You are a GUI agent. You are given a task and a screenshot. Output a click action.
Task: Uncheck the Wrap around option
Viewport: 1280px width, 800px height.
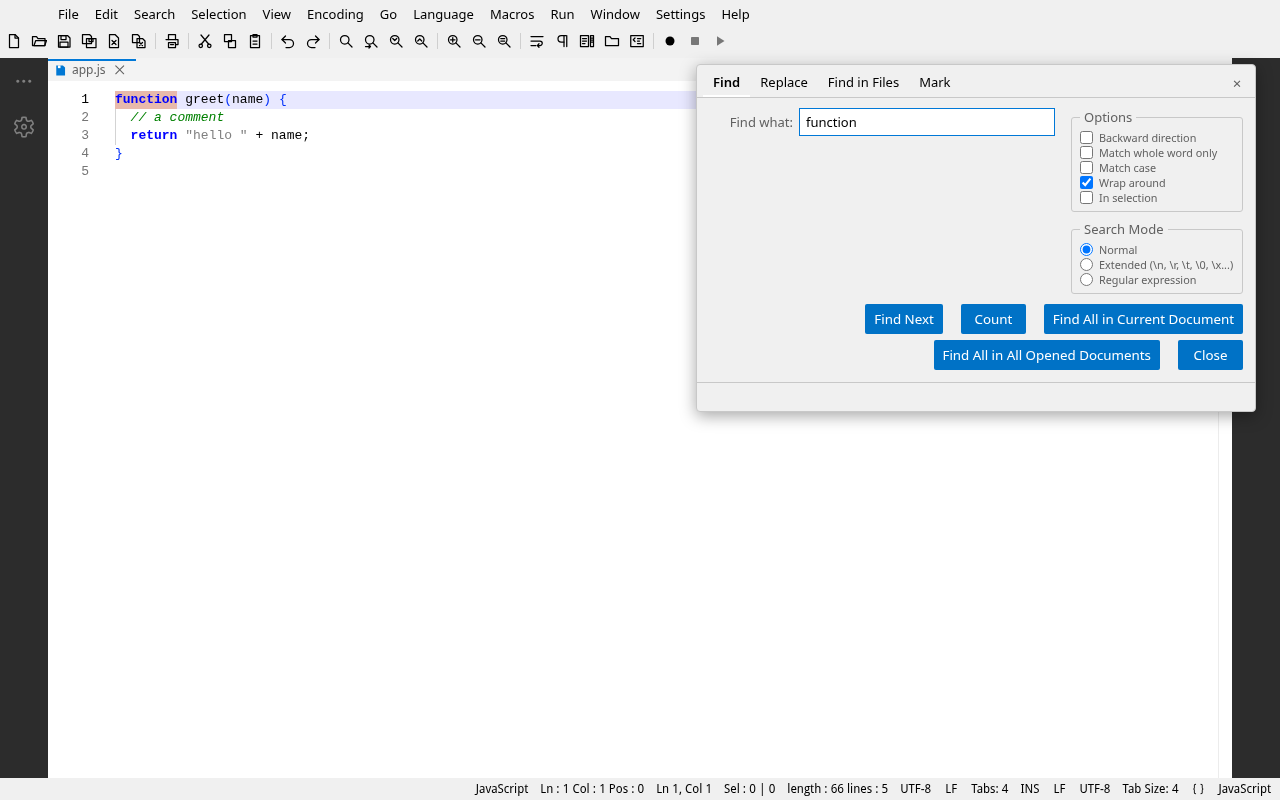point(1087,183)
